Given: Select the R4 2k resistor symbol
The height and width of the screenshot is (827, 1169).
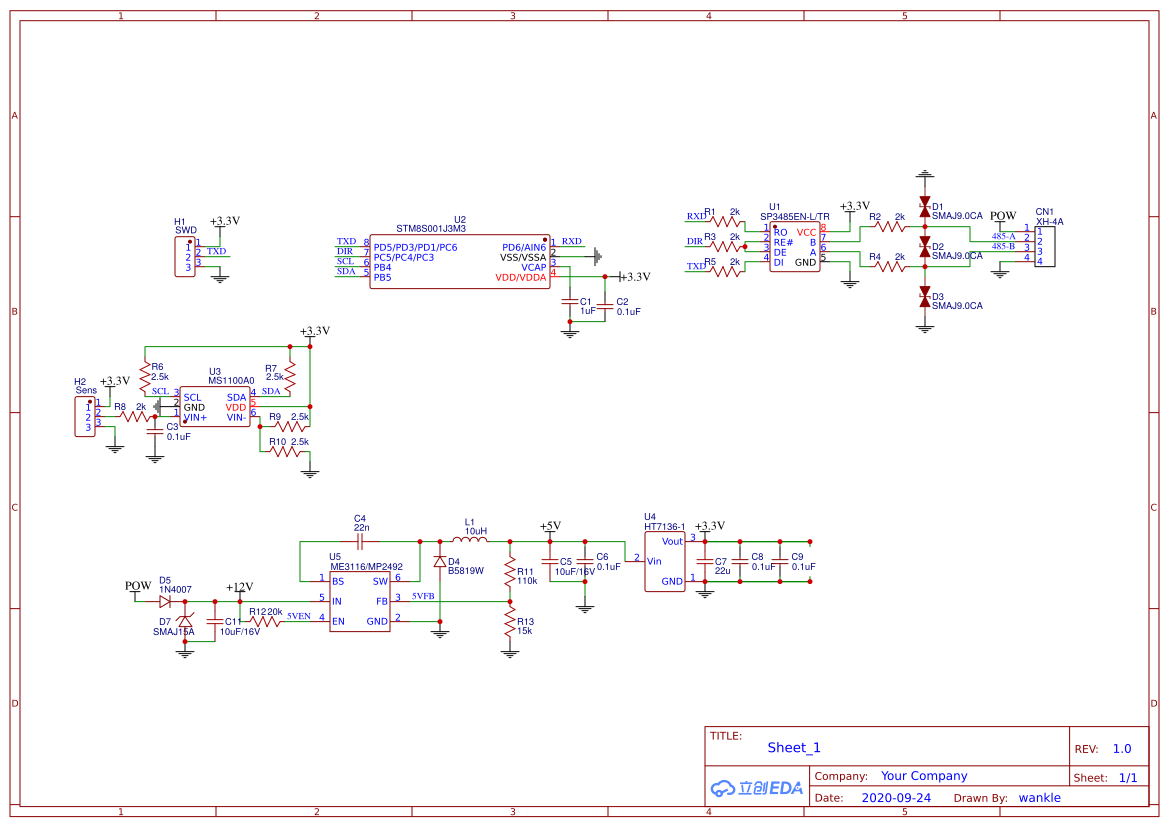Looking at the screenshot, I should point(891,266).
